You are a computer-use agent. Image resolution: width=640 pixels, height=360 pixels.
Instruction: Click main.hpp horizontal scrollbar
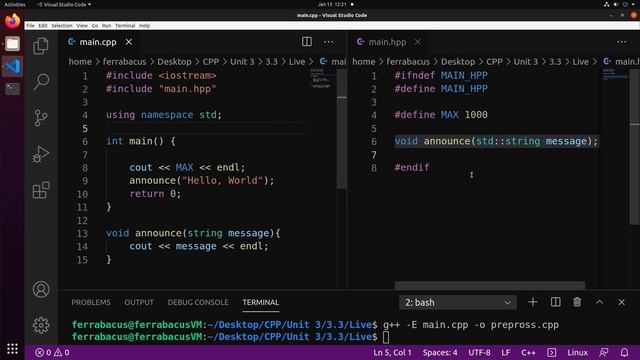tap(489, 285)
